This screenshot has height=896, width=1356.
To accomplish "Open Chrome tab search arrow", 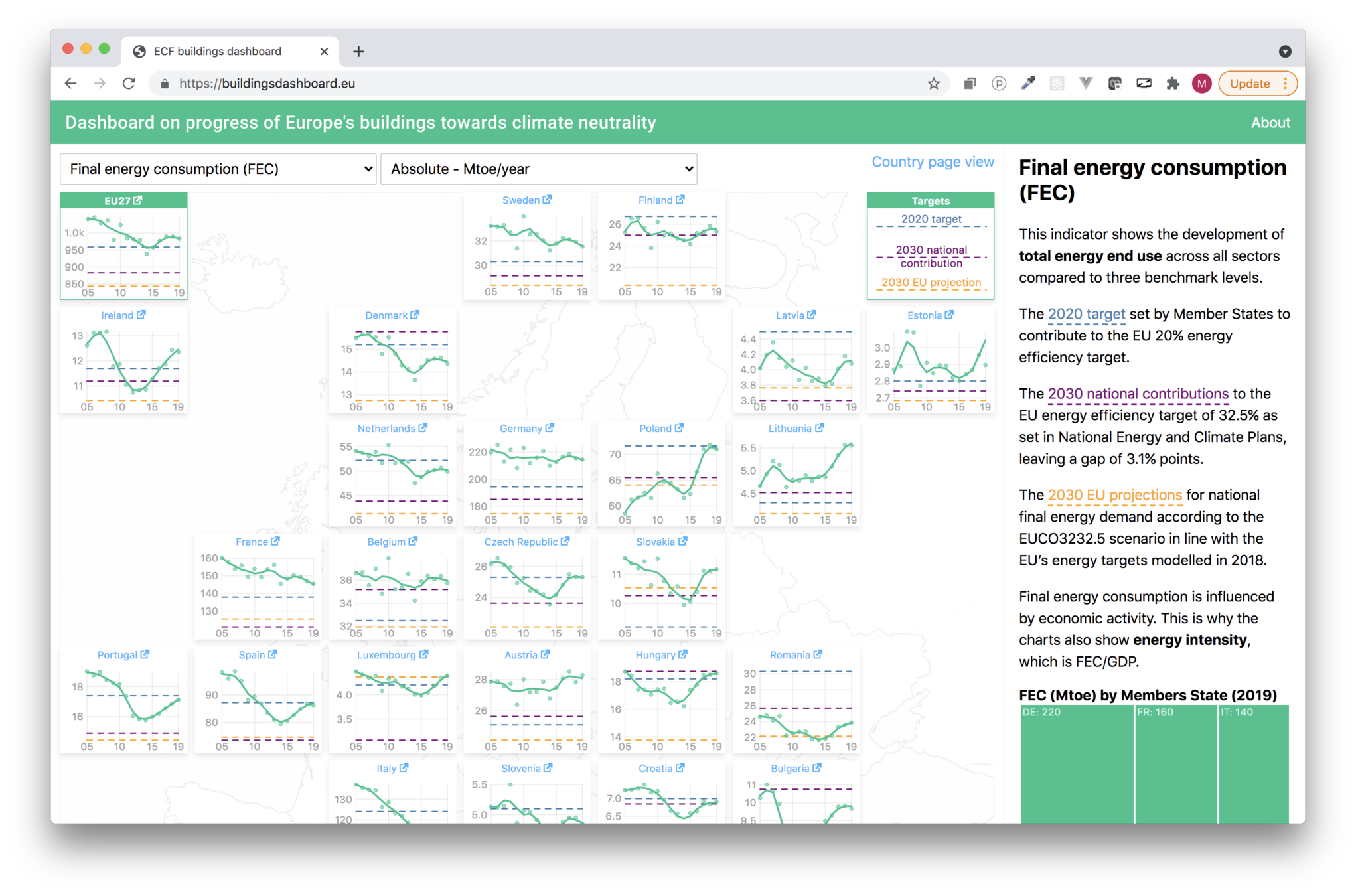I will (1285, 52).
